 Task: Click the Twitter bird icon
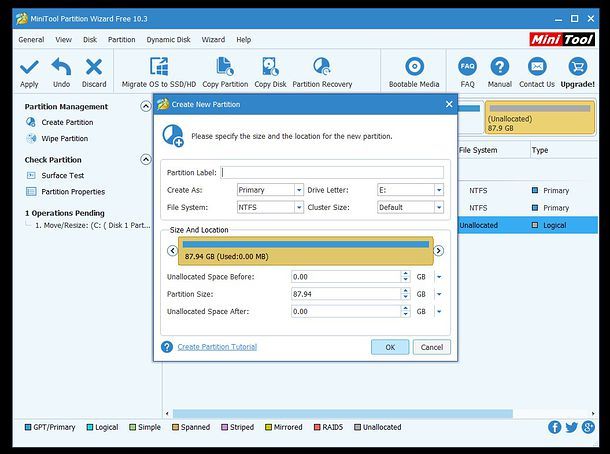click(571, 427)
